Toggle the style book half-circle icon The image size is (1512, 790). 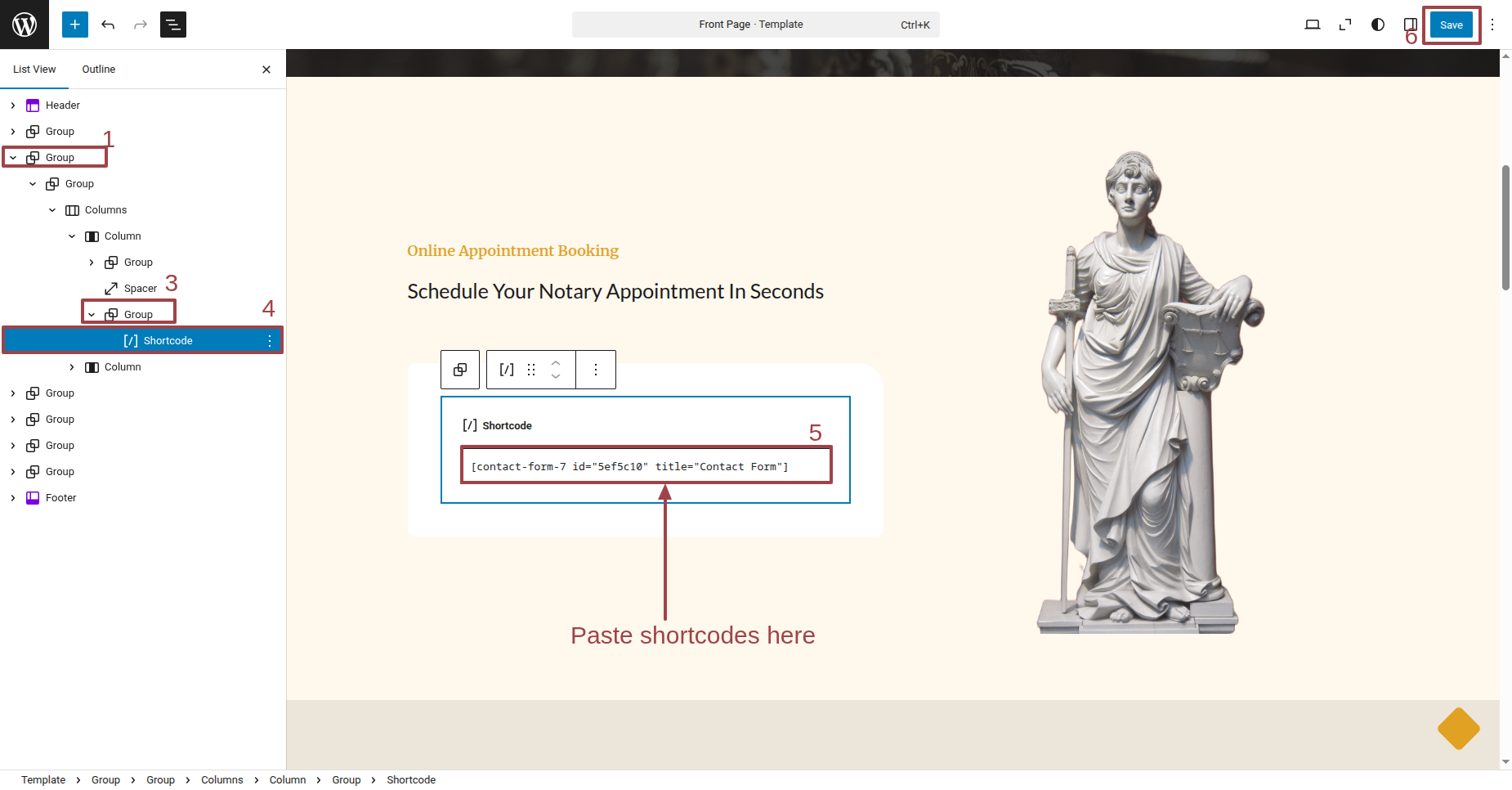coord(1378,25)
